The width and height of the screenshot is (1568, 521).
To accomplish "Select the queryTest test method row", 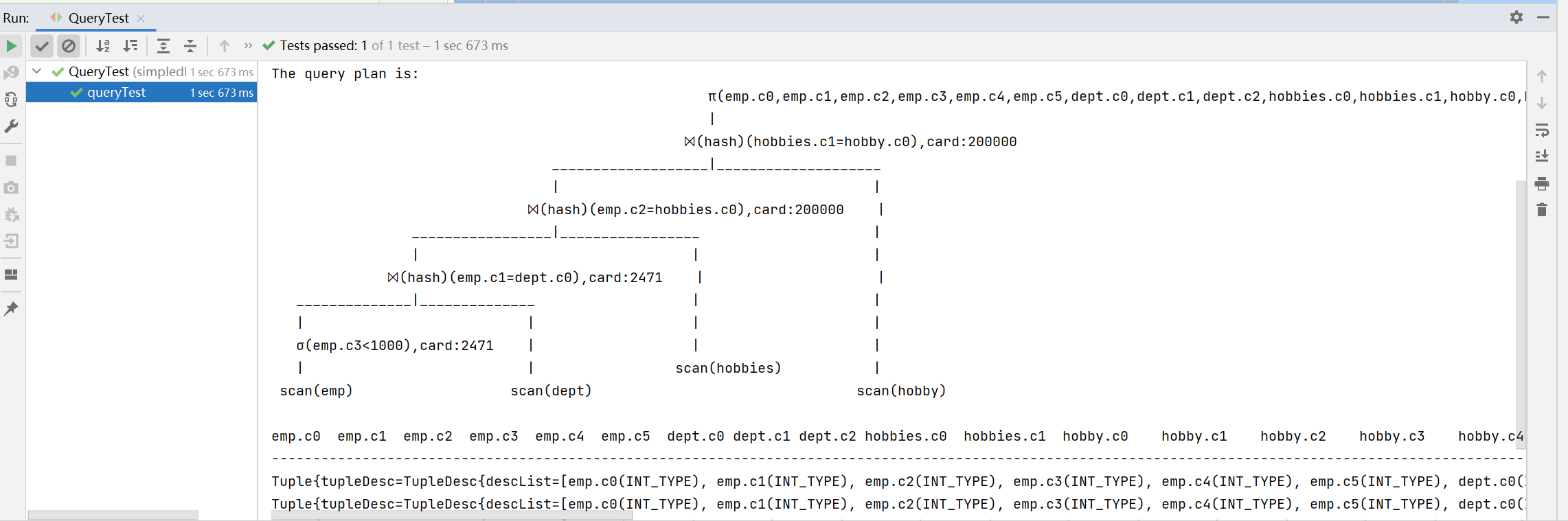I will (x=142, y=92).
